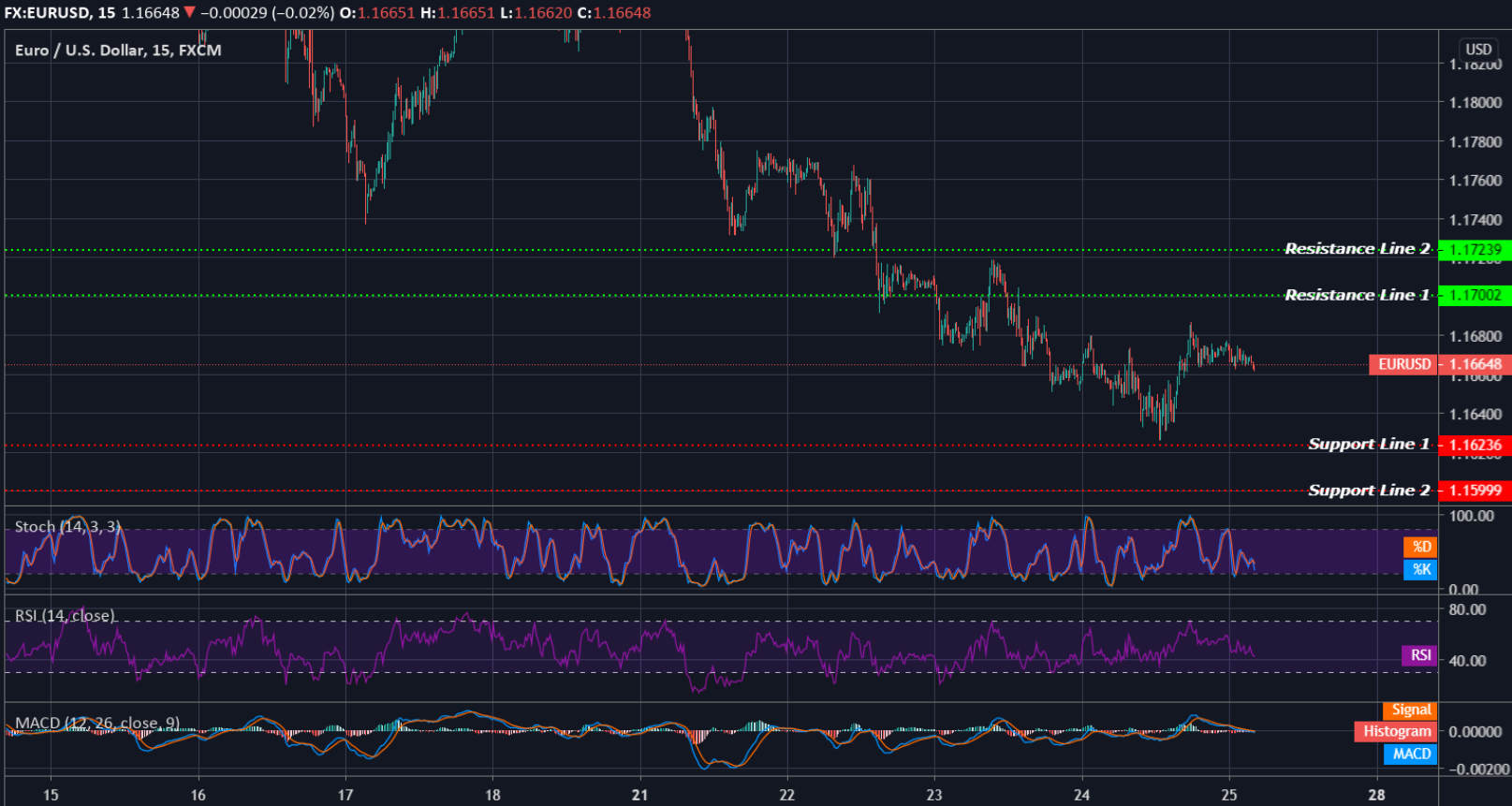
Task: Click the RSI (14, close) indicator title
Action: [65, 616]
